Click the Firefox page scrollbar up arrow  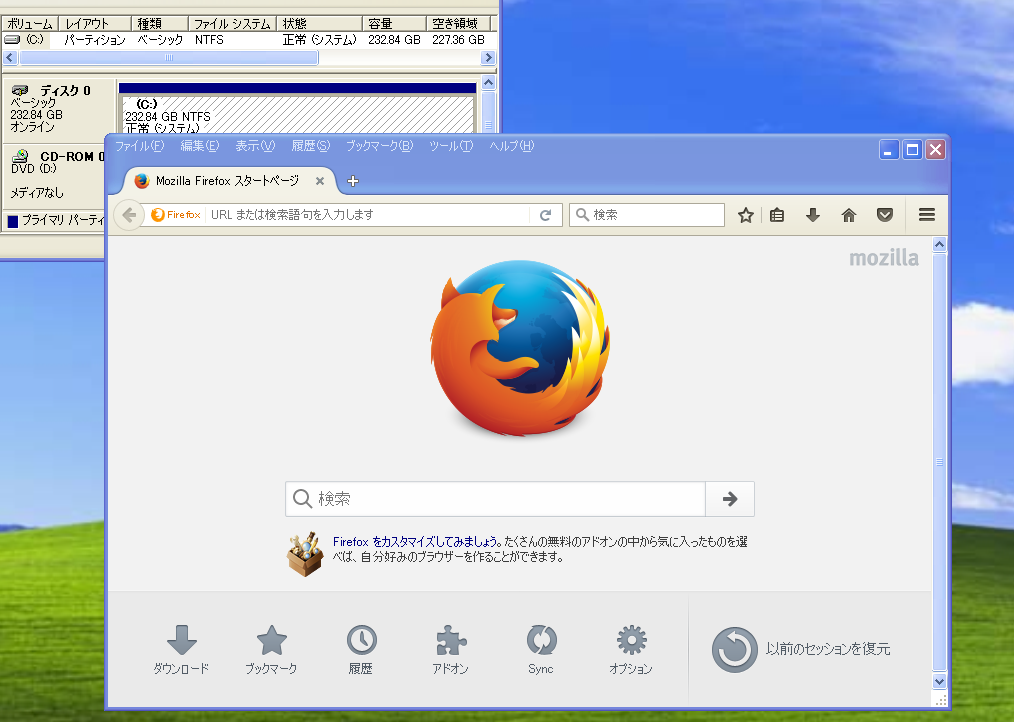click(940, 245)
